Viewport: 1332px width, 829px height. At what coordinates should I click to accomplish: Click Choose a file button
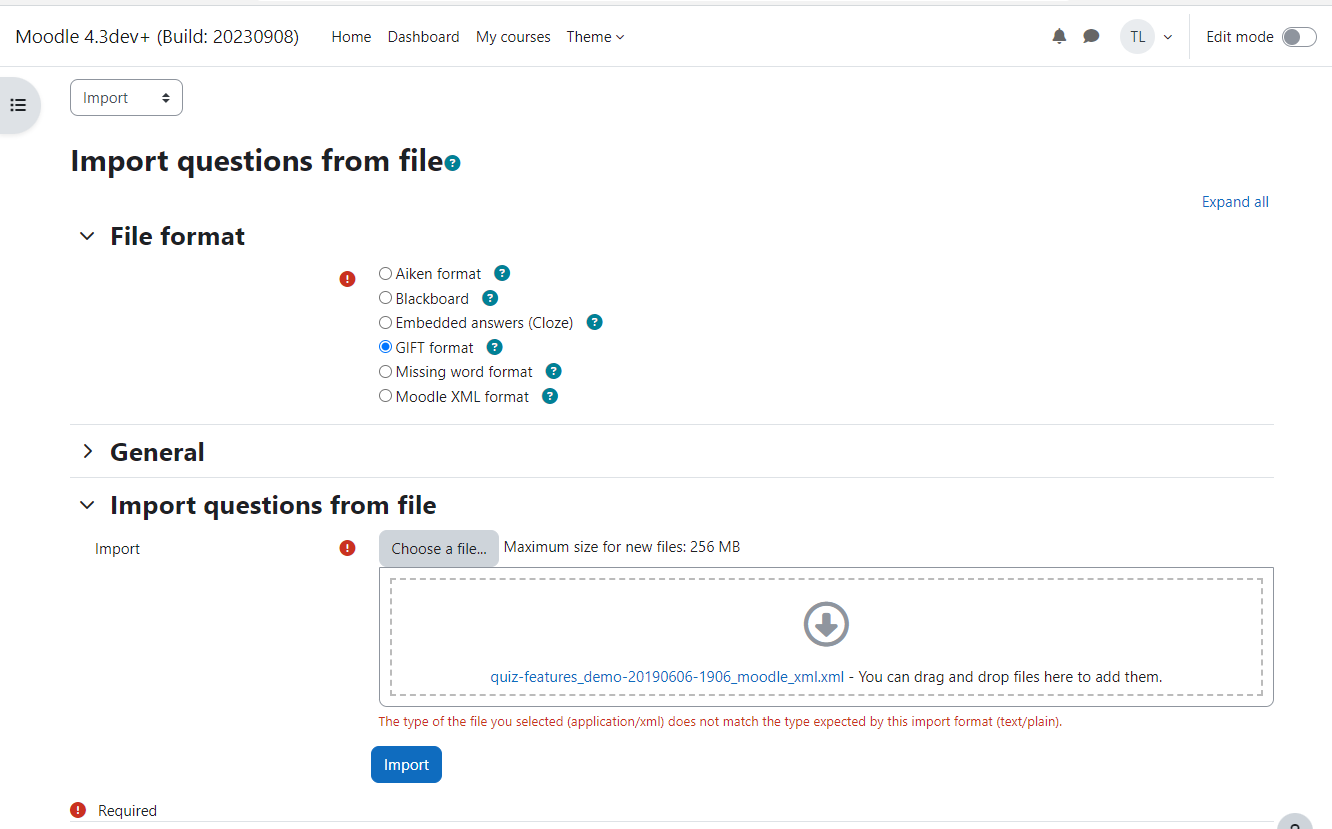(x=439, y=548)
